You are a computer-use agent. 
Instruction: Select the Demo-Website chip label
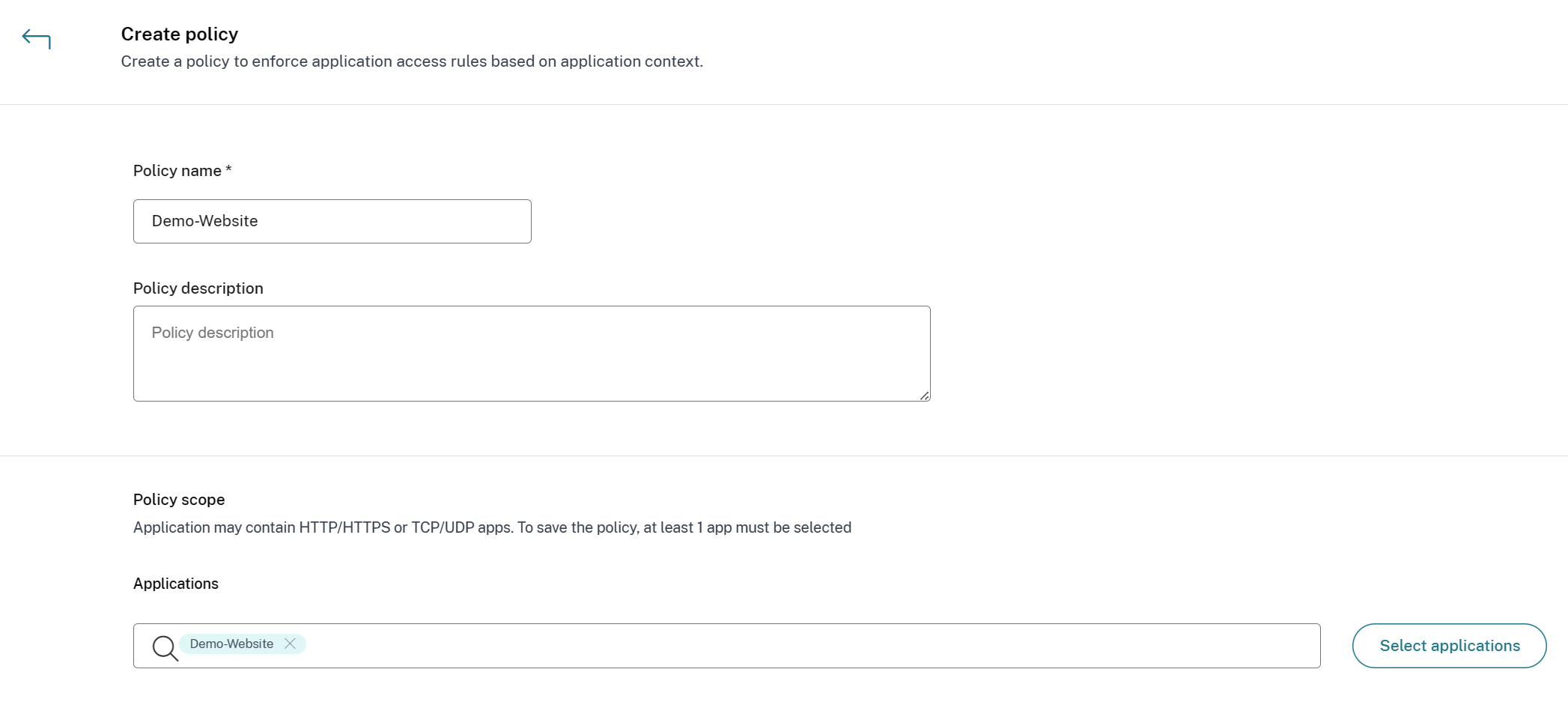tap(231, 644)
